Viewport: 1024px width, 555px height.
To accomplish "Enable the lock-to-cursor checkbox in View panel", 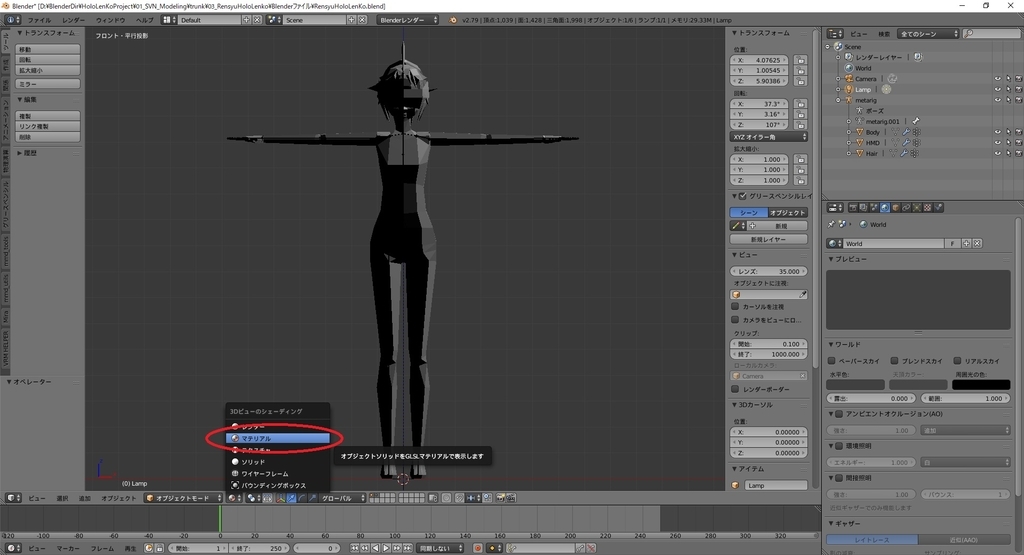I will point(735,306).
